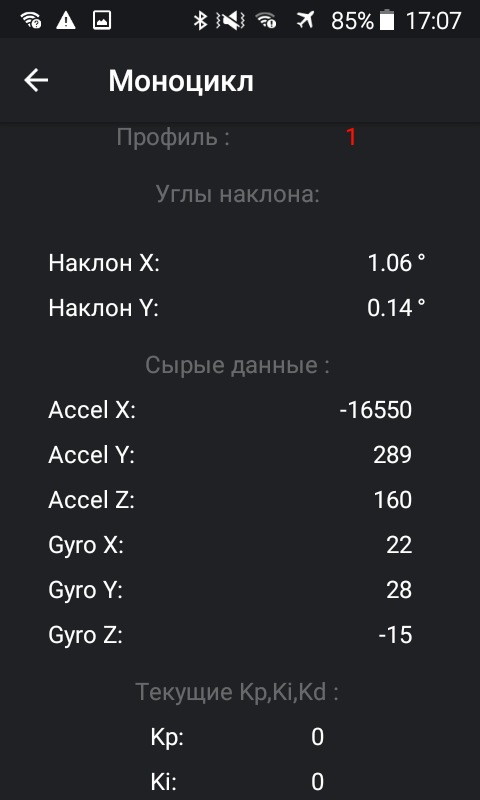Tap the Kp value 0

(x=317, y=737)
